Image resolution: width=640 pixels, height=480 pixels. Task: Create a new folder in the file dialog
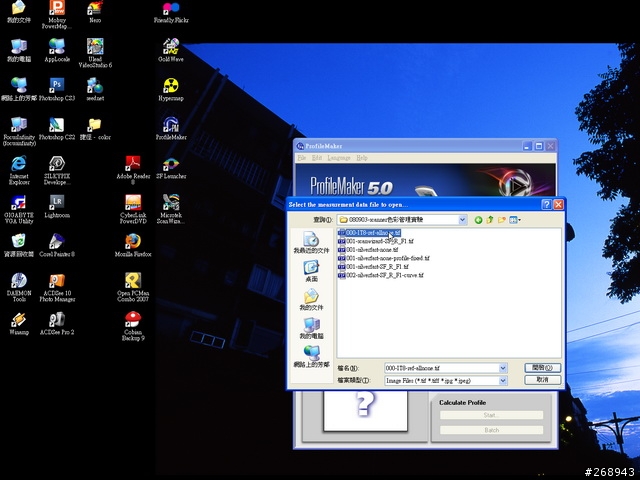[x=502, y=220]
